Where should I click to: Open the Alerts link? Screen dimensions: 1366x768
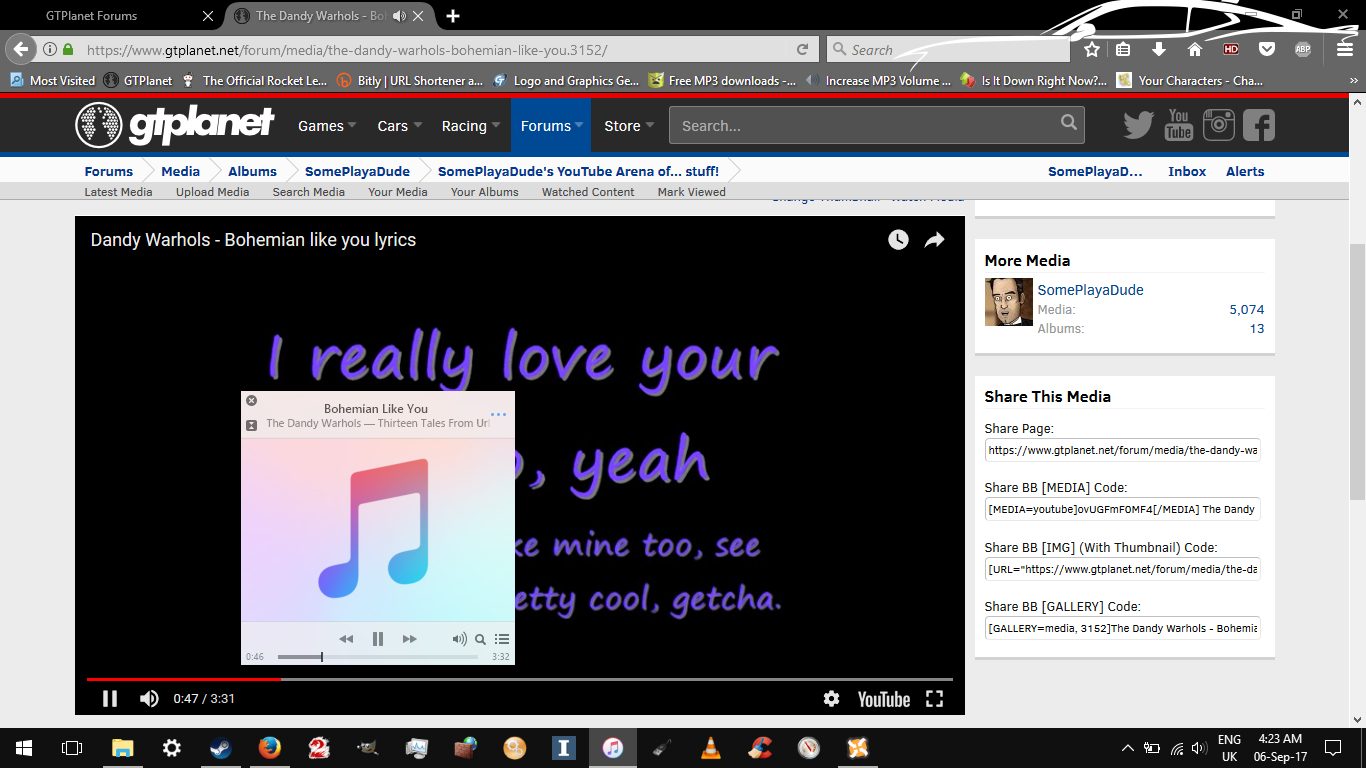tap(1245, 171)
